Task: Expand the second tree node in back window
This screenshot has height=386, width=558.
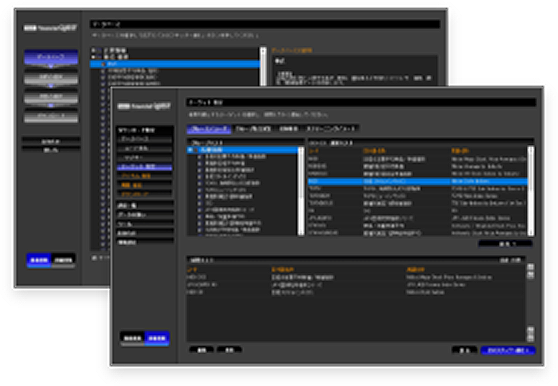Action: [93, 57]
